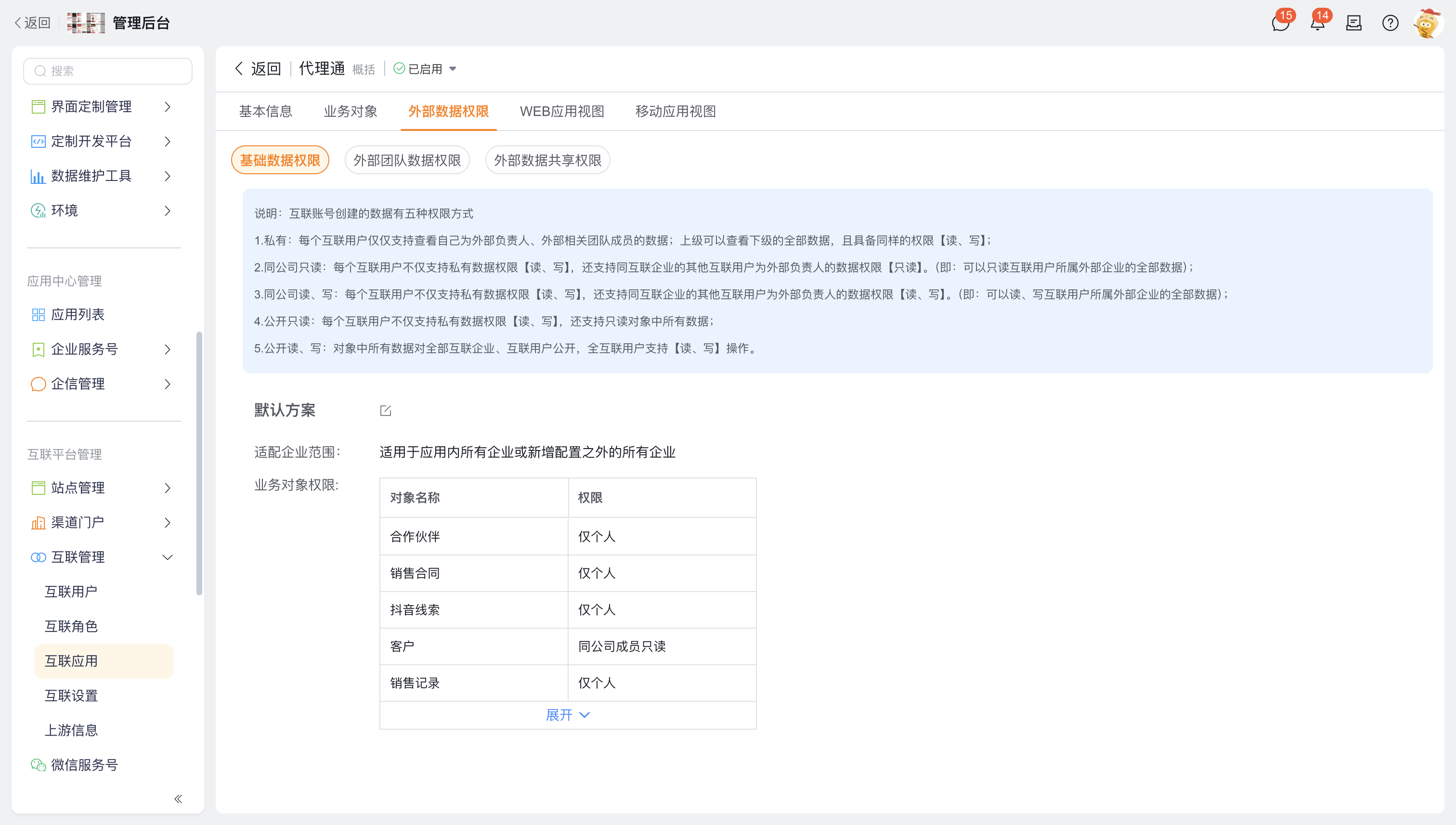This screenshot has height=825, width=1456.
Task: Open the 已启用 status dropdown arrow
Action: pos(453,69)
